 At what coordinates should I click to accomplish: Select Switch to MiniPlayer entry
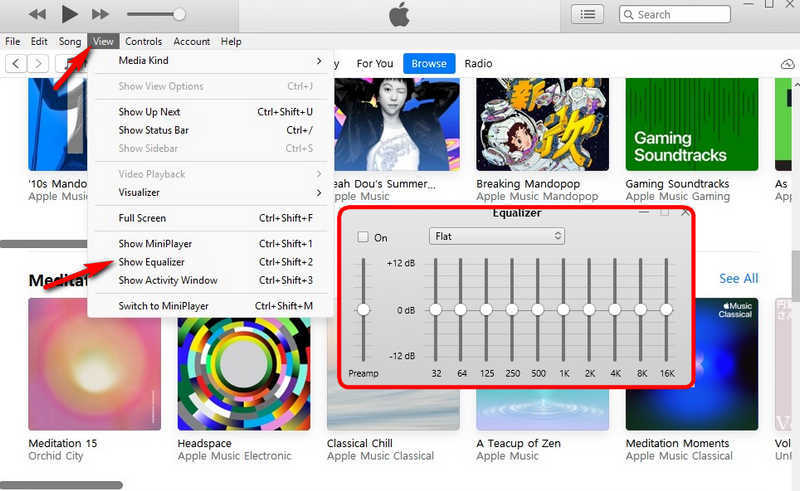pos(210,306)
